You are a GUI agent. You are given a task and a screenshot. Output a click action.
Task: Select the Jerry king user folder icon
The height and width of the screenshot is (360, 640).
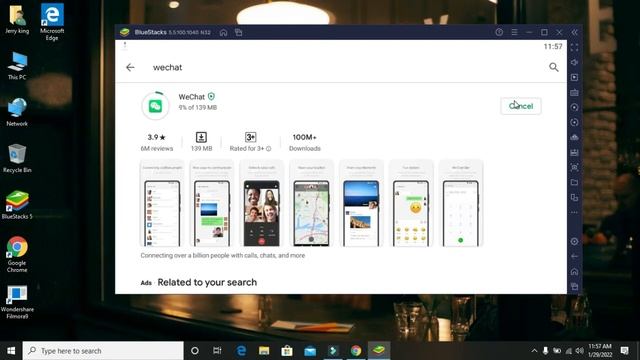click(x=17, y=19)
